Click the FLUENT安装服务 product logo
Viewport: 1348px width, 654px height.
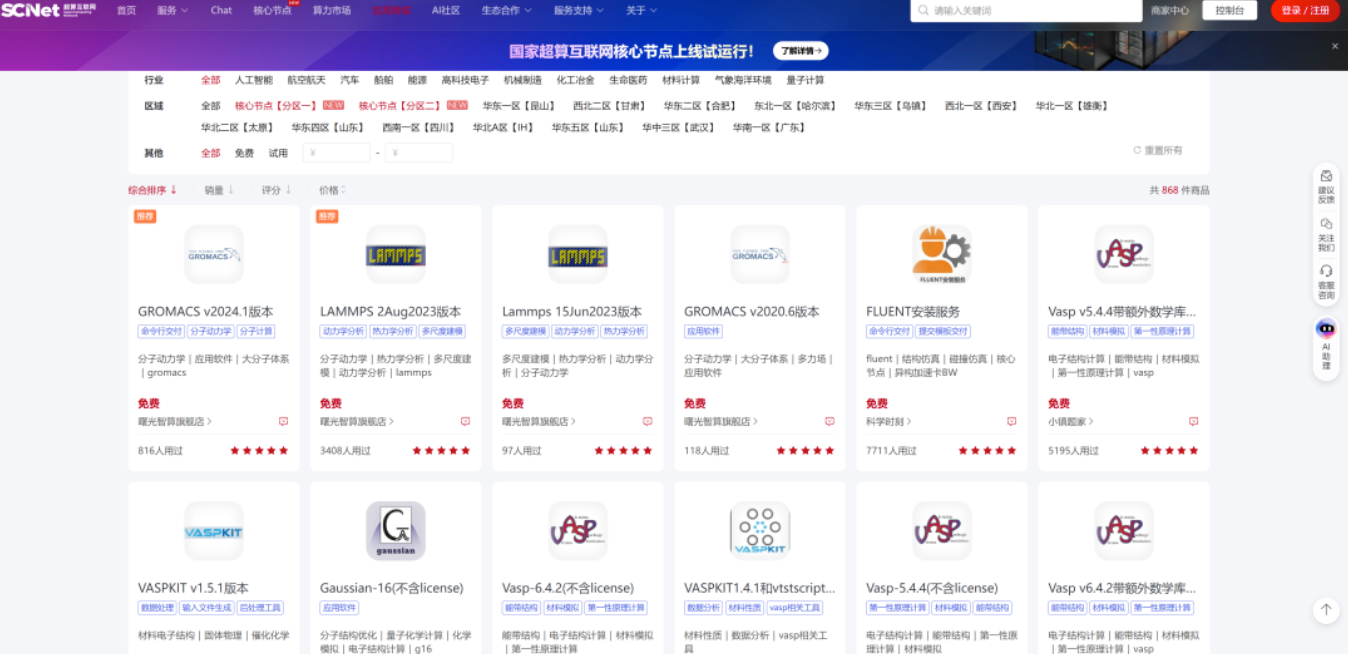point(941,253)
